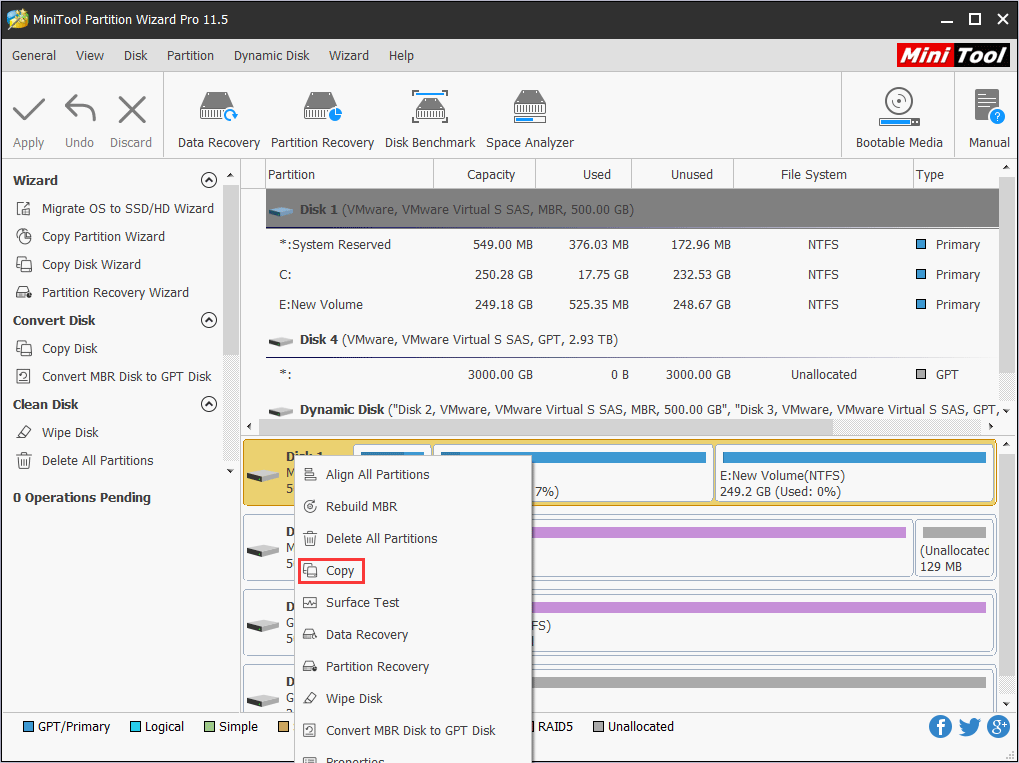Click the Logical legend color swatch

click(135, 727)
